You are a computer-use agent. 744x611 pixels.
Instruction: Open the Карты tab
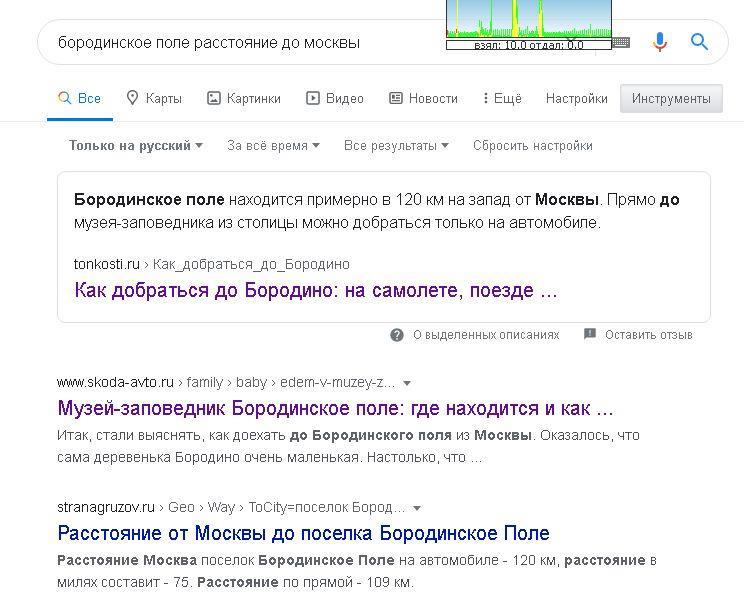pos(153,98)
